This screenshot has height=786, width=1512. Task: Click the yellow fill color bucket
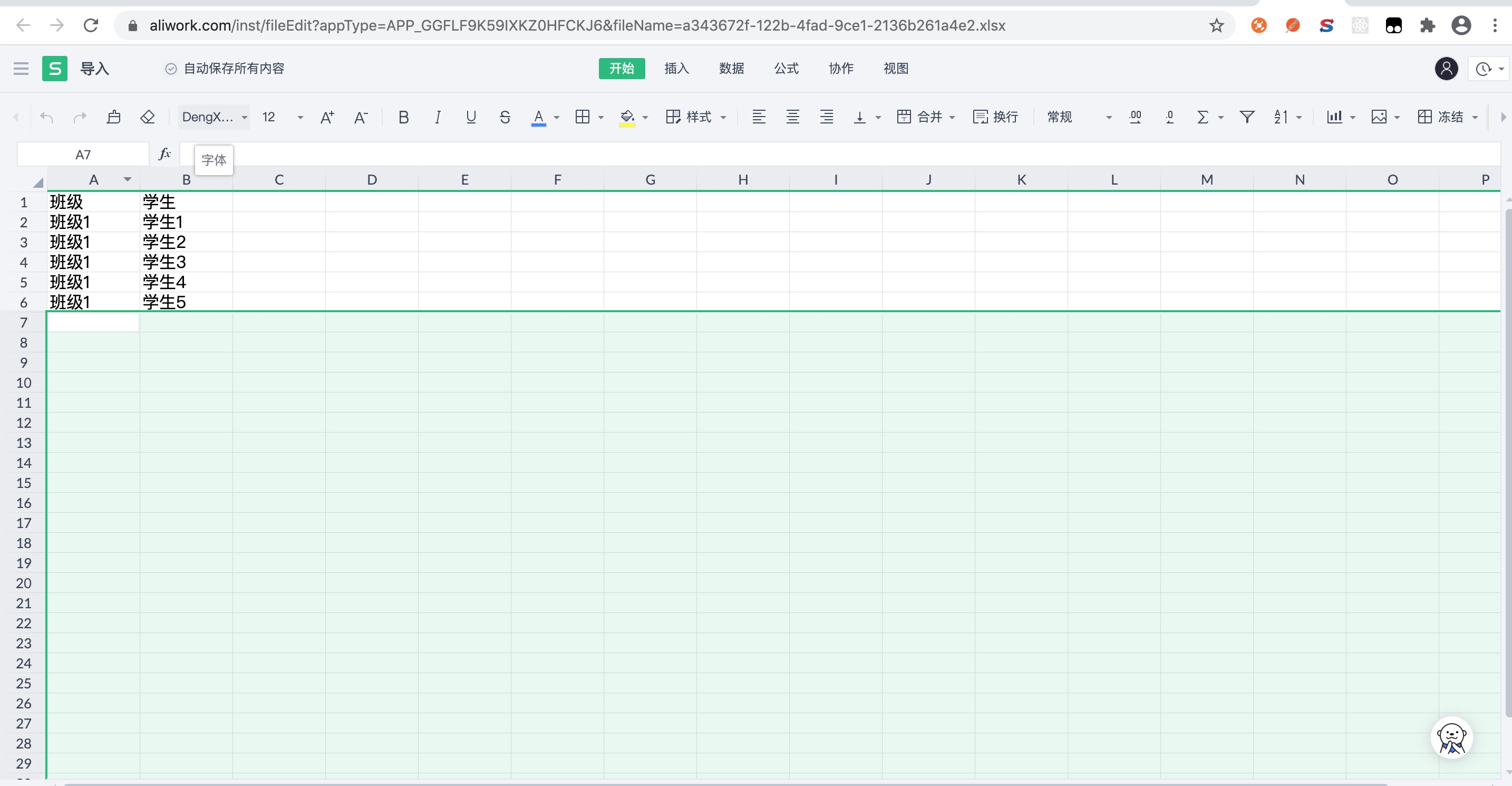click(627, 117)
